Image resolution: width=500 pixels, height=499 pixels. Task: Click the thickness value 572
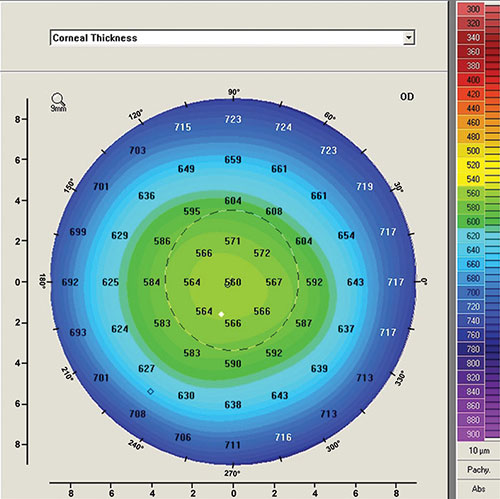[262, 253]
